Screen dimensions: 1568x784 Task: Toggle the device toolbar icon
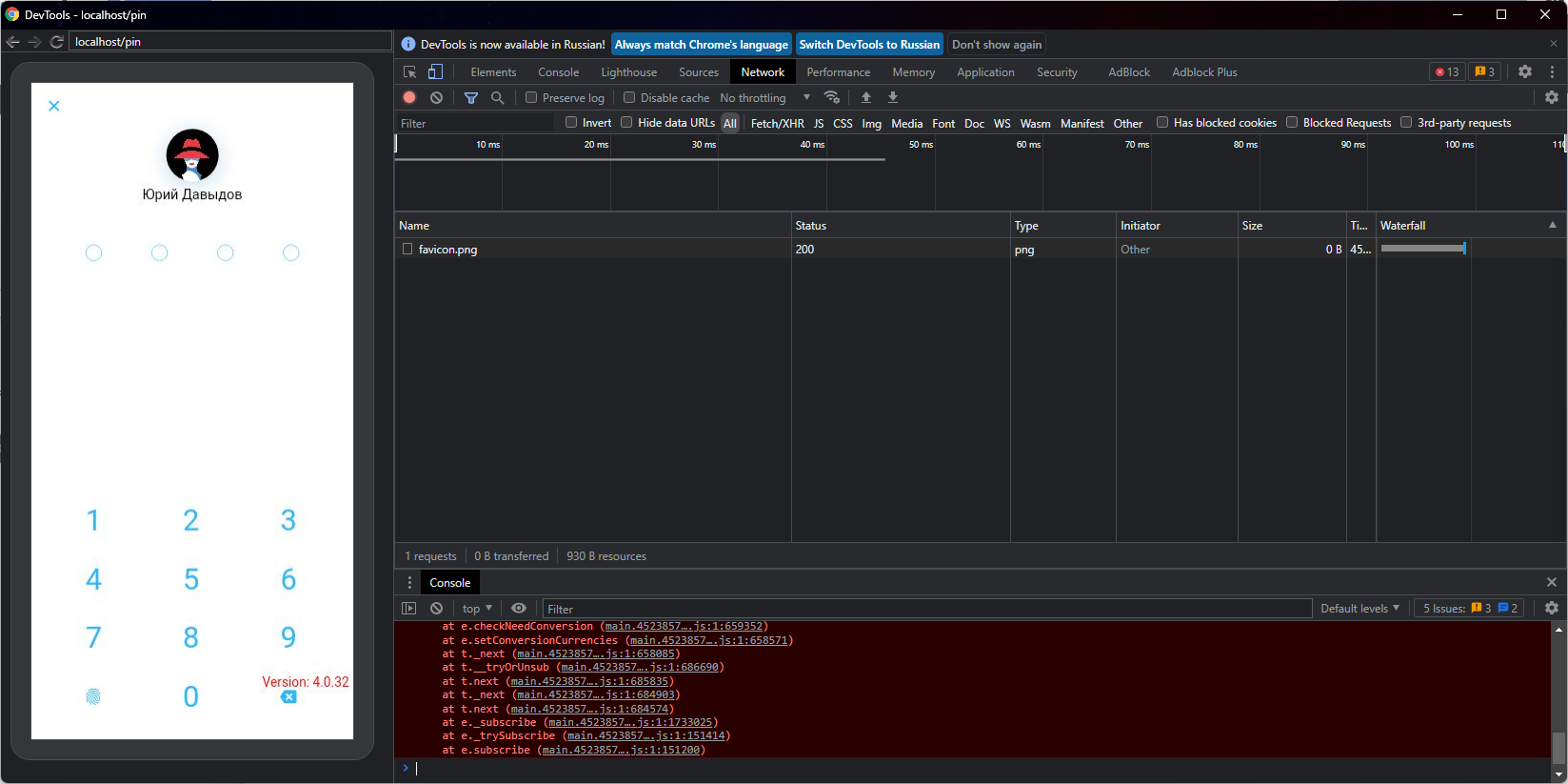[435, 72]
